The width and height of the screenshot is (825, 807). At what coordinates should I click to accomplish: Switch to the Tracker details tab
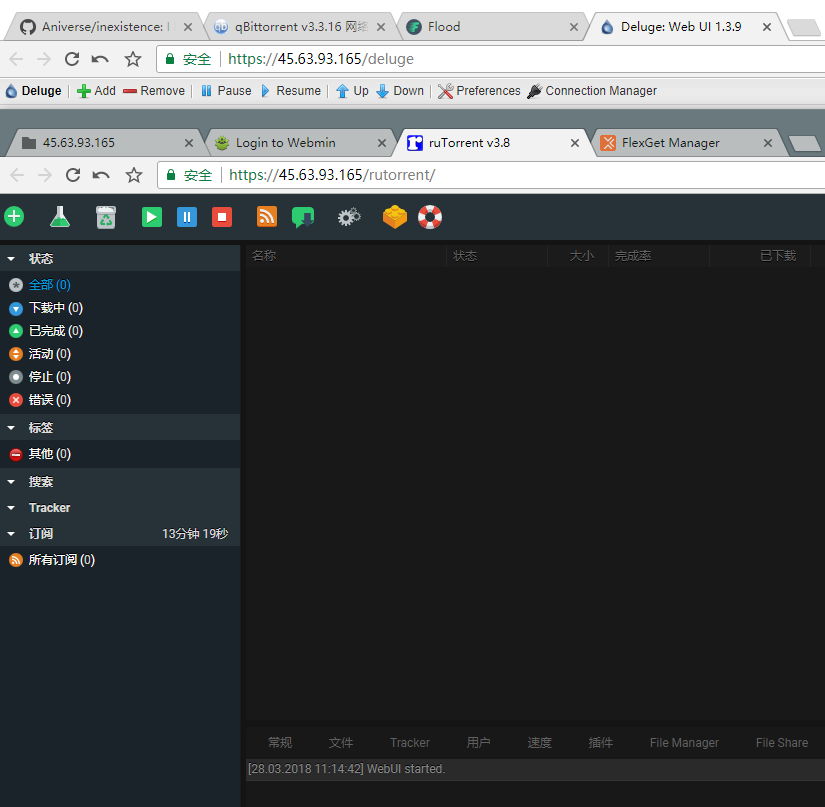[x=410, y=743]
